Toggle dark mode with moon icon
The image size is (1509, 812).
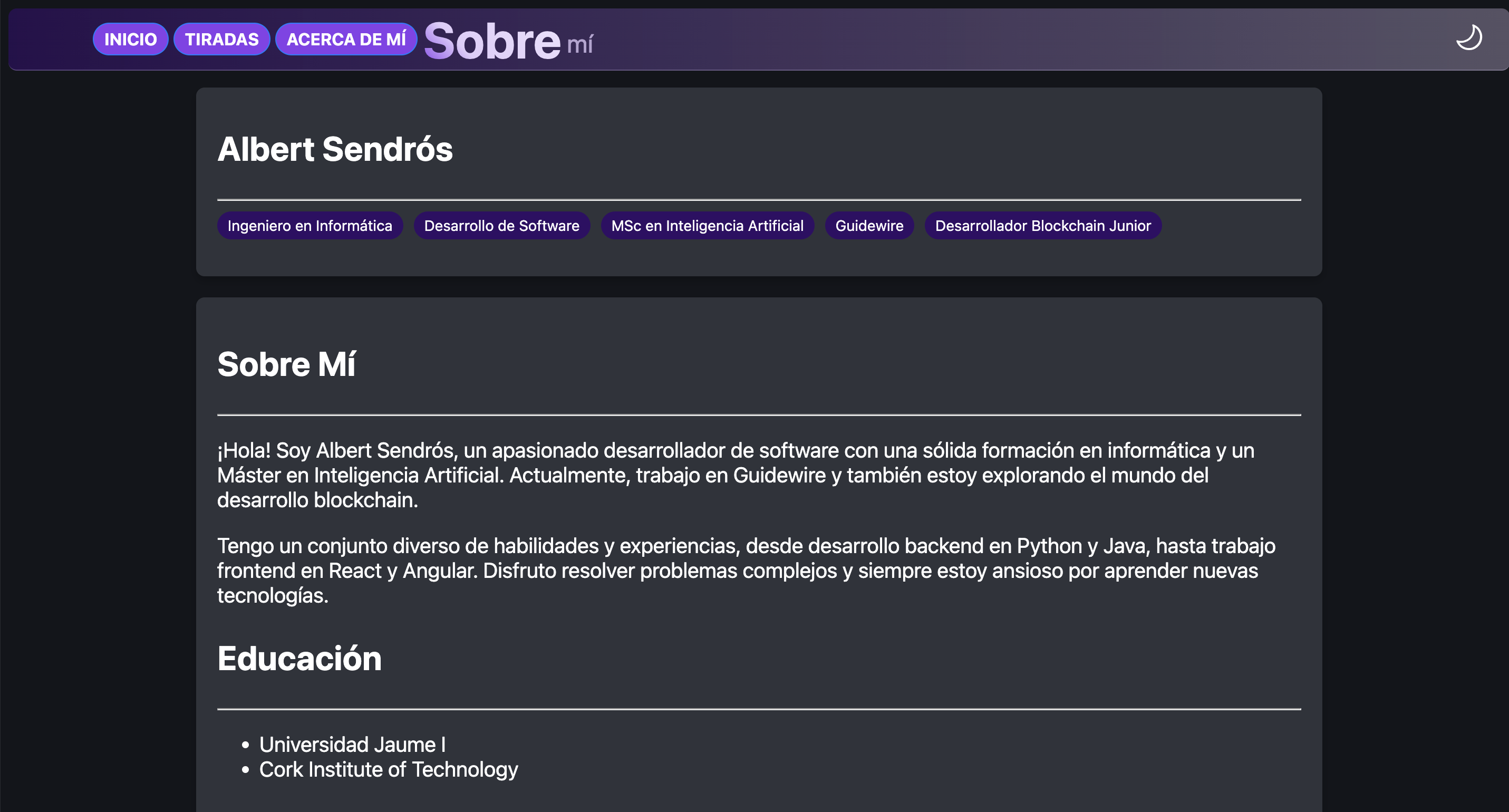1468,38
